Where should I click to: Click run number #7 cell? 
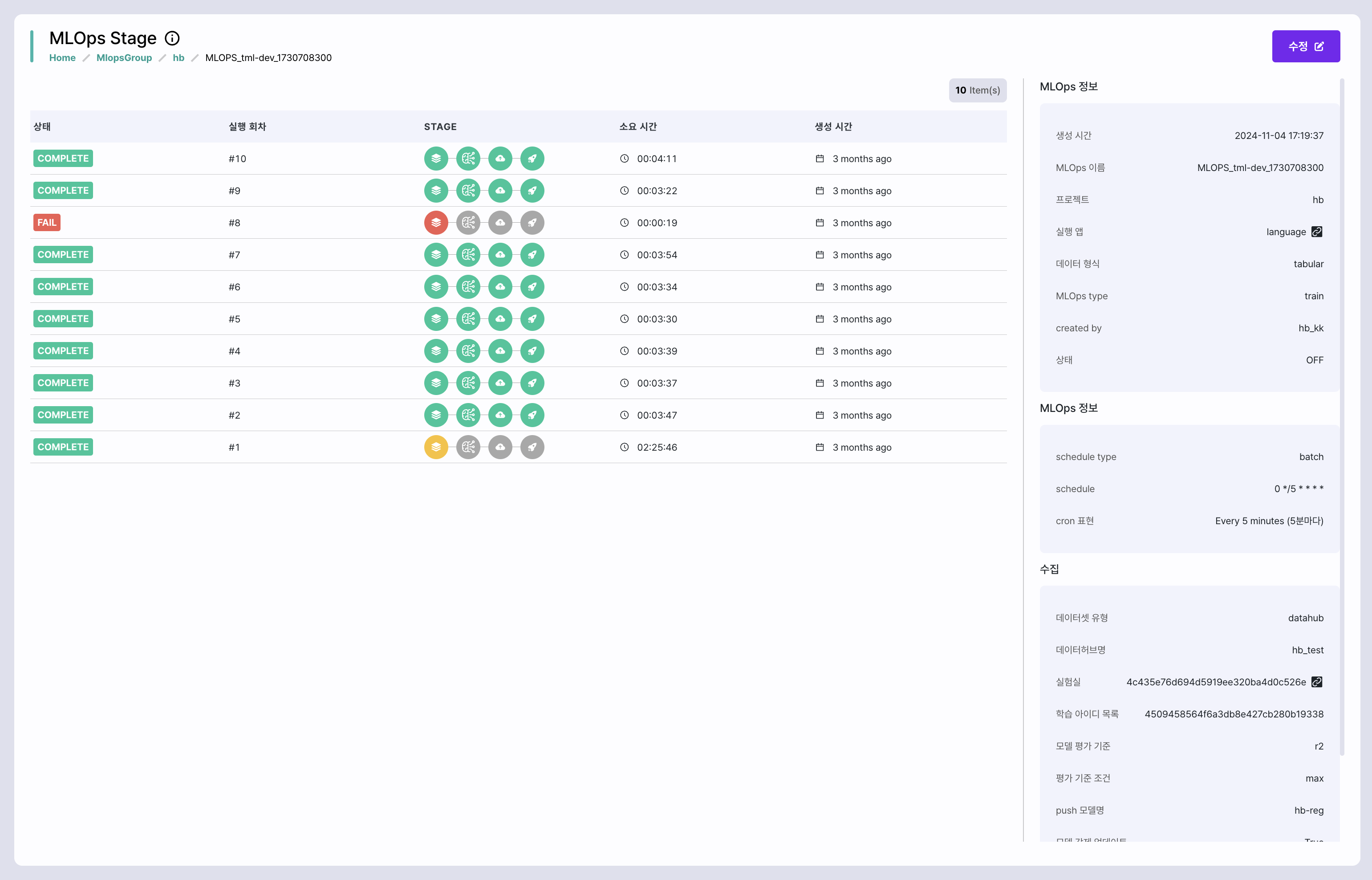coord(234,255)
